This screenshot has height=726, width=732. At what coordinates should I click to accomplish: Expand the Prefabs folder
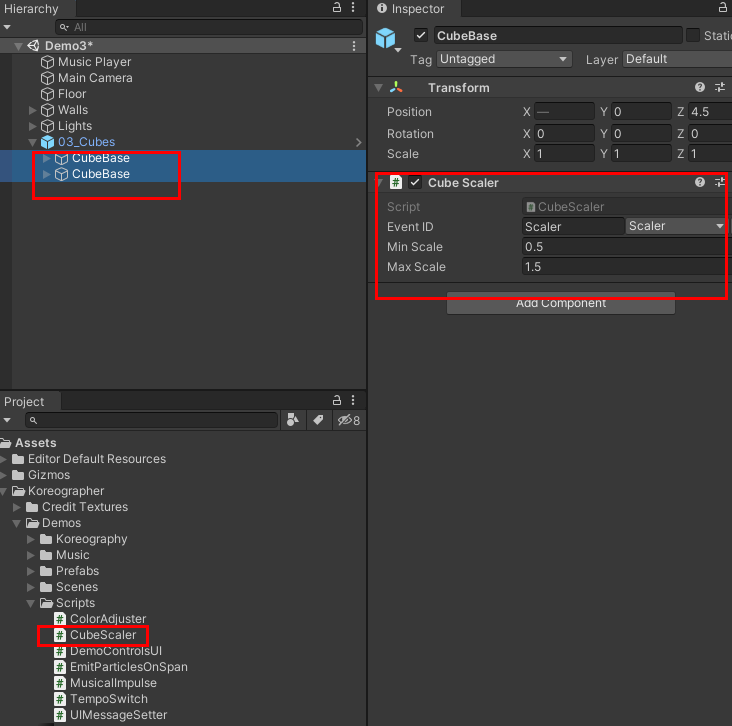click(x=31, y=571)
